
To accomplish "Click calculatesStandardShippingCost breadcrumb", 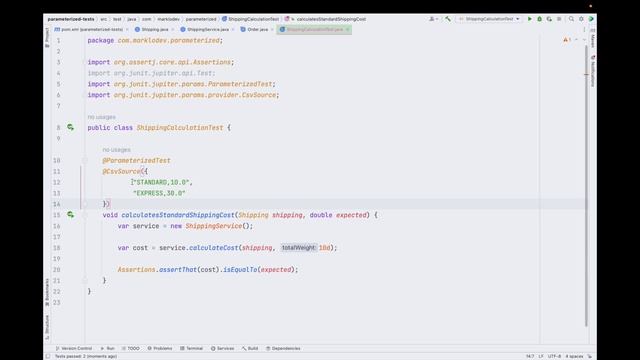I will [325, 19].
